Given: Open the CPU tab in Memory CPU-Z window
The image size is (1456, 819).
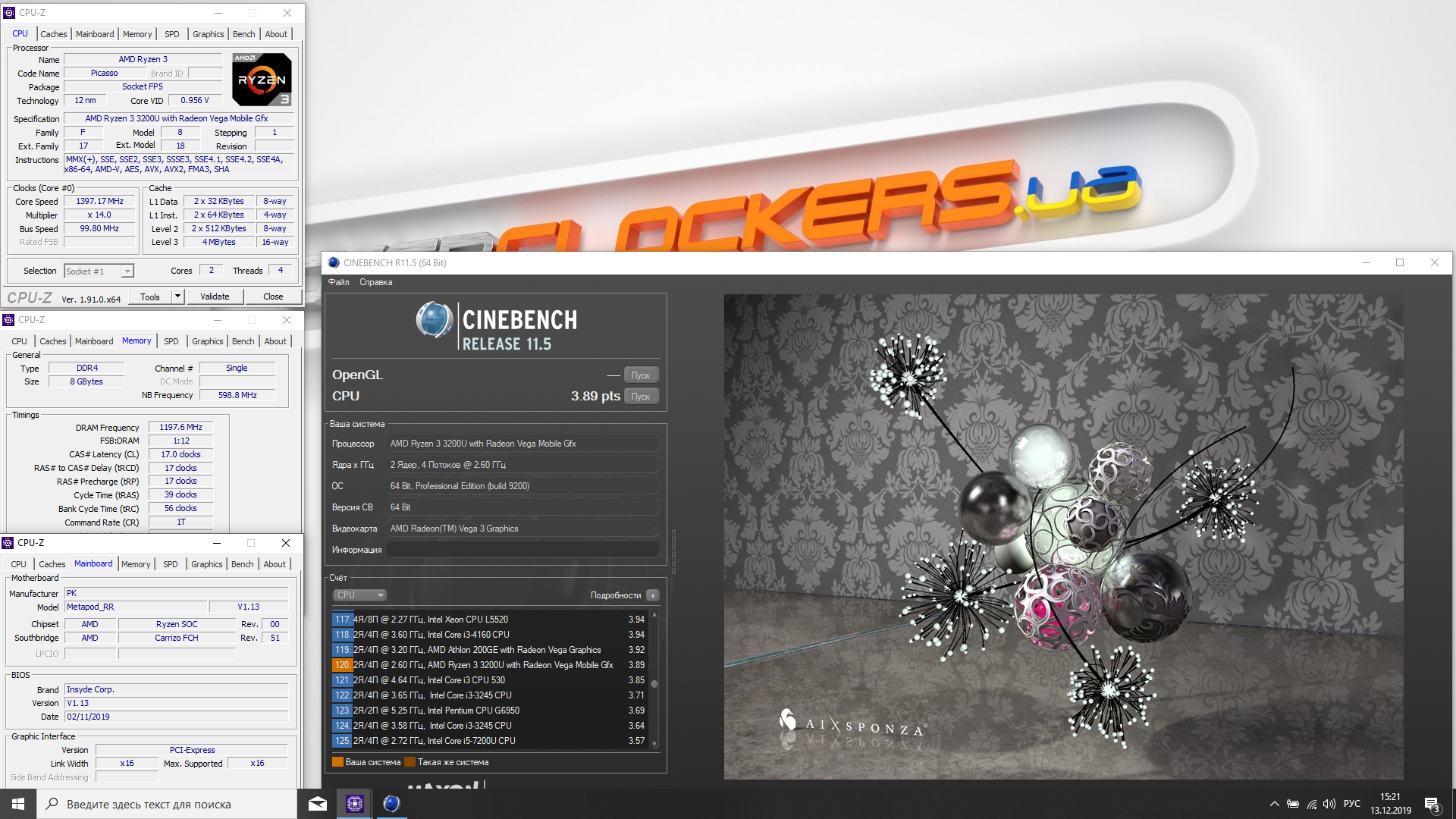Looking at the screenshot, I should tap(19, 341).
